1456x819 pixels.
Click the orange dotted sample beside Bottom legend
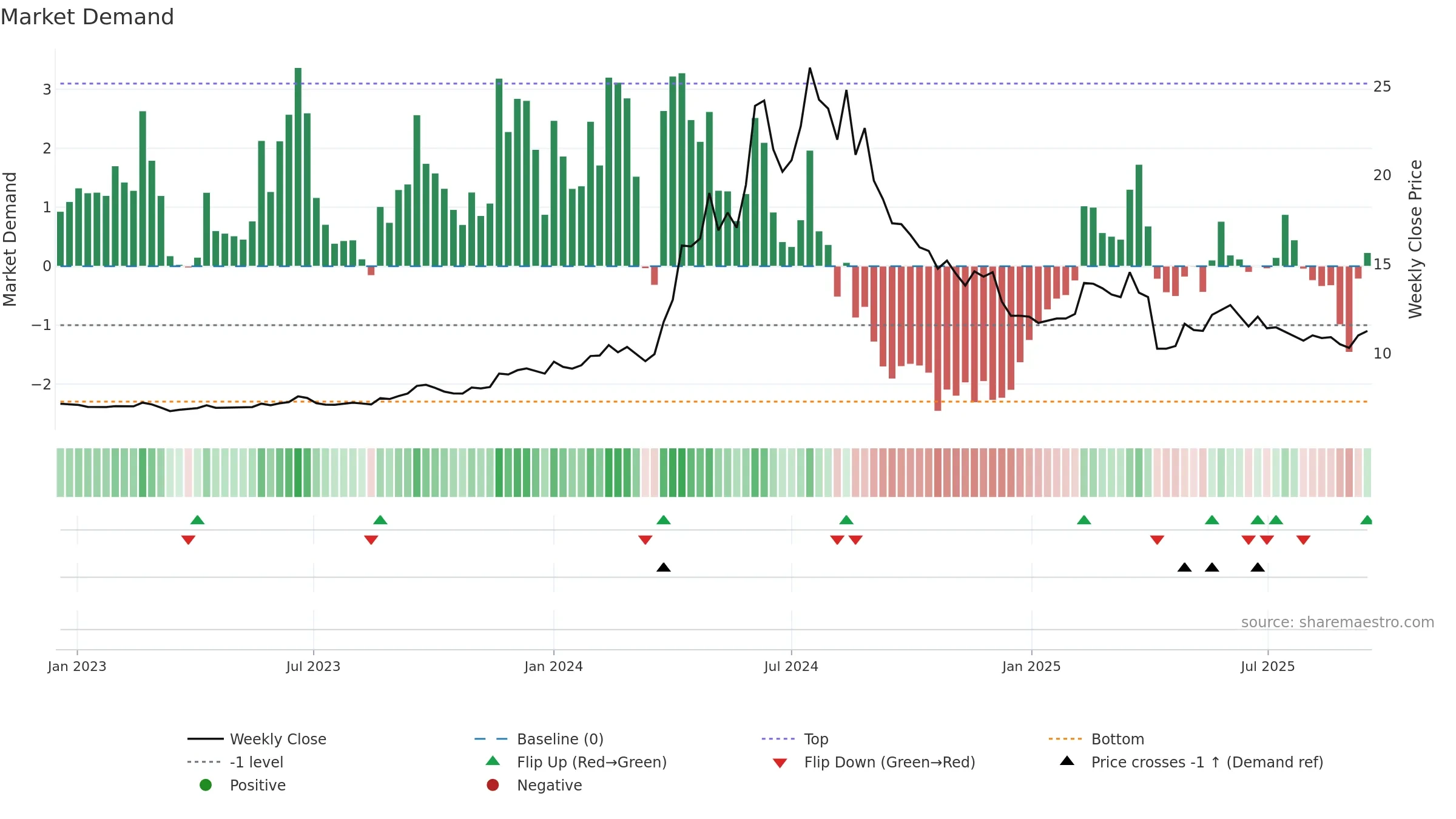point(1065,739)
